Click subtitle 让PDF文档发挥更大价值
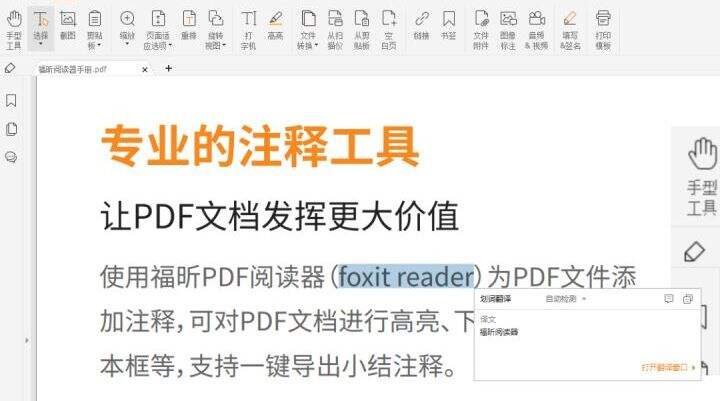The height and width of the screenshot is (401, 720). (x=280, y=216)
